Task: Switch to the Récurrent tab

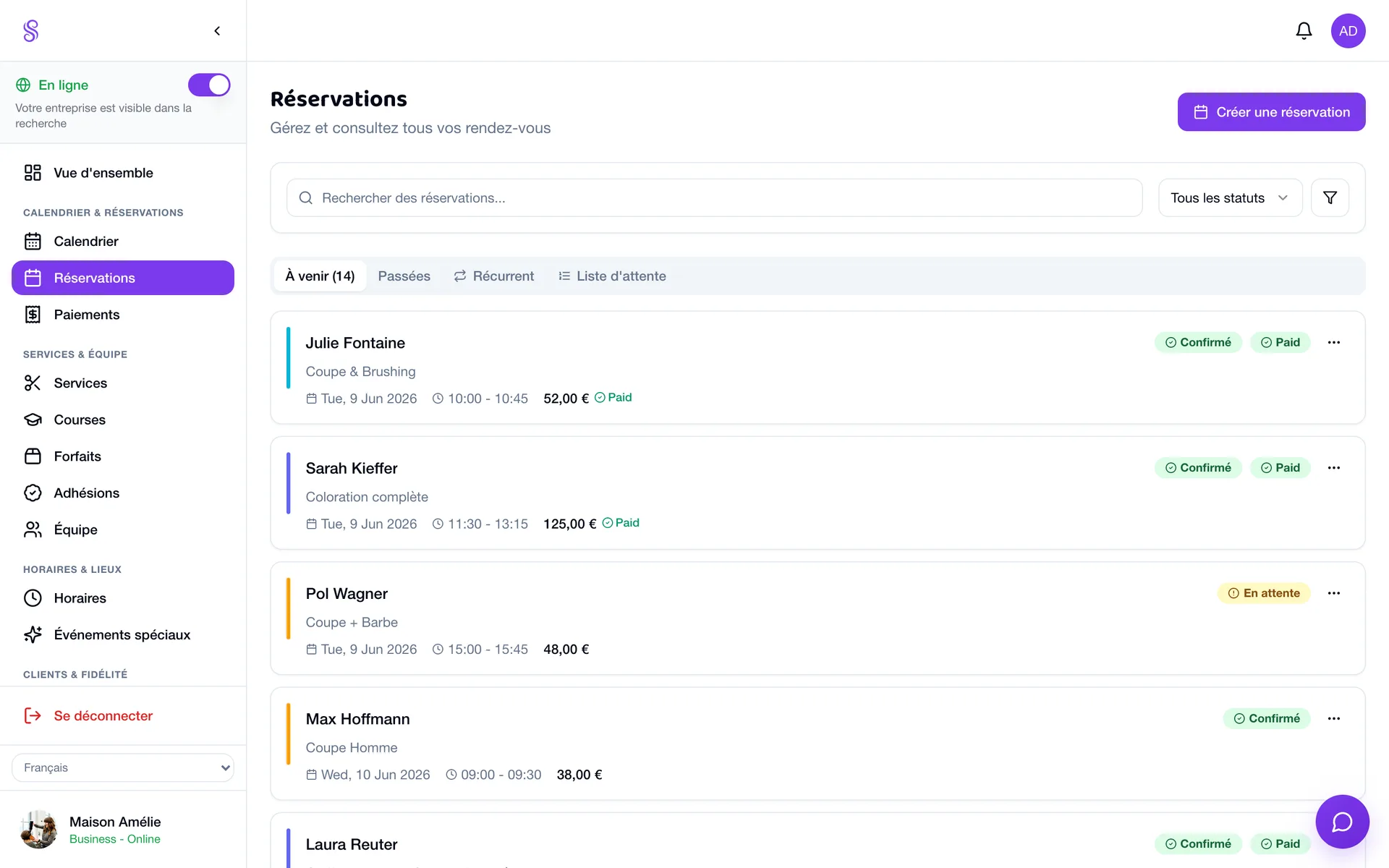Action: coord(494,276)
